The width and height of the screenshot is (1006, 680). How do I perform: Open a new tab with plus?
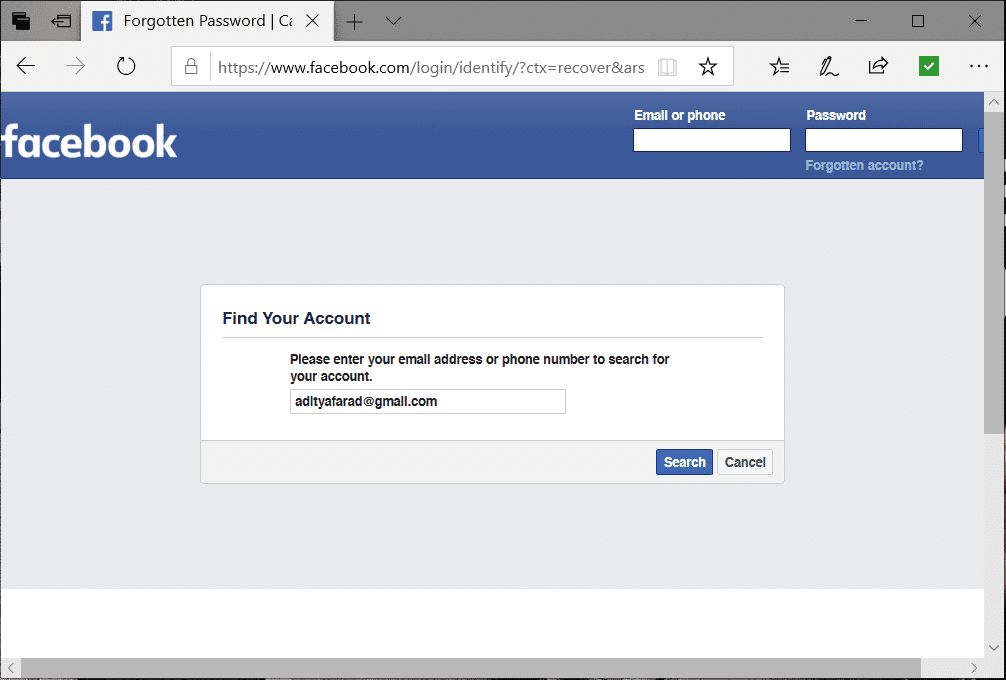click(354, 21)
